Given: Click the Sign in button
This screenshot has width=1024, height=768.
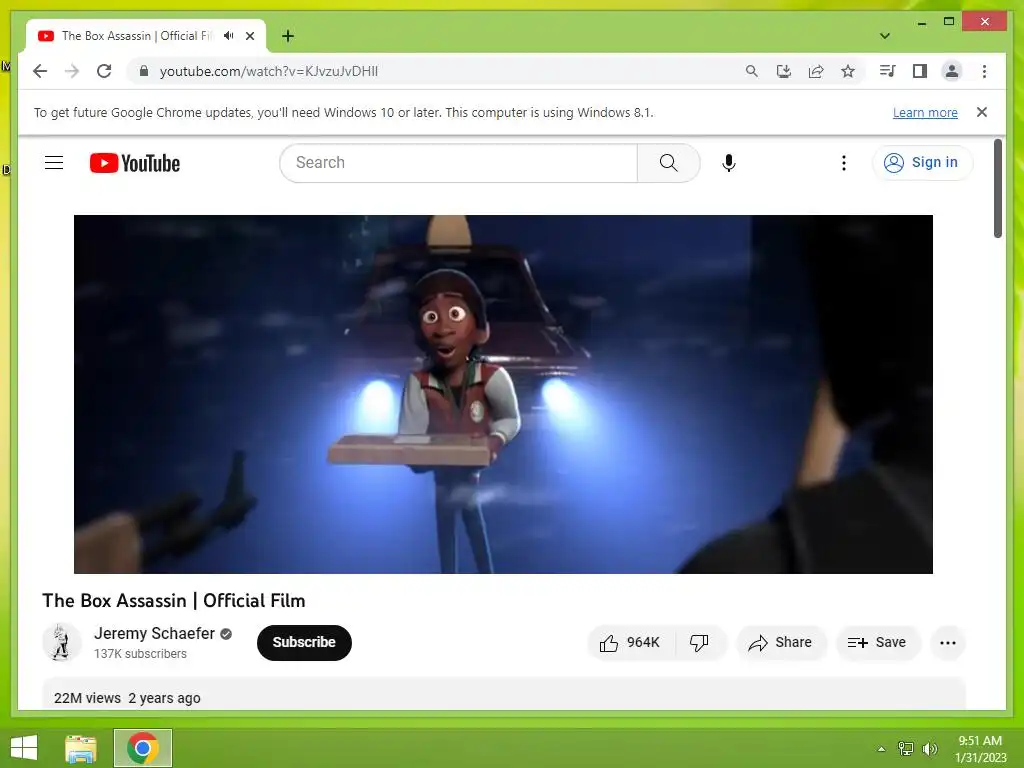Looking at the screenshot, I should coord(922,163).
